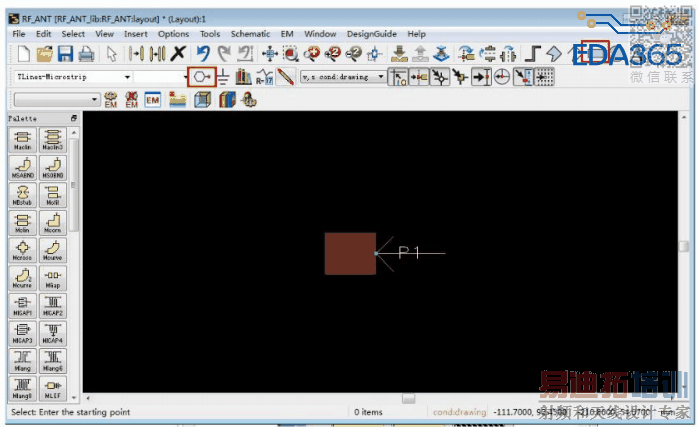Select the Maclin palette component

coord(22,140)
